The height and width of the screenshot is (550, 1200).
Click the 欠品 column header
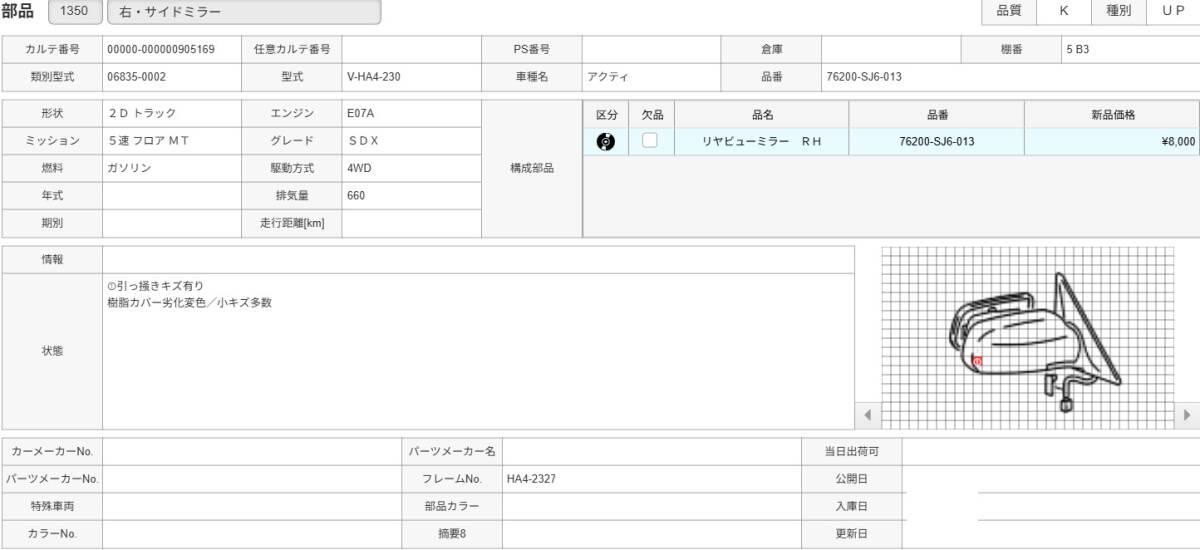click(x=652, y=115)
